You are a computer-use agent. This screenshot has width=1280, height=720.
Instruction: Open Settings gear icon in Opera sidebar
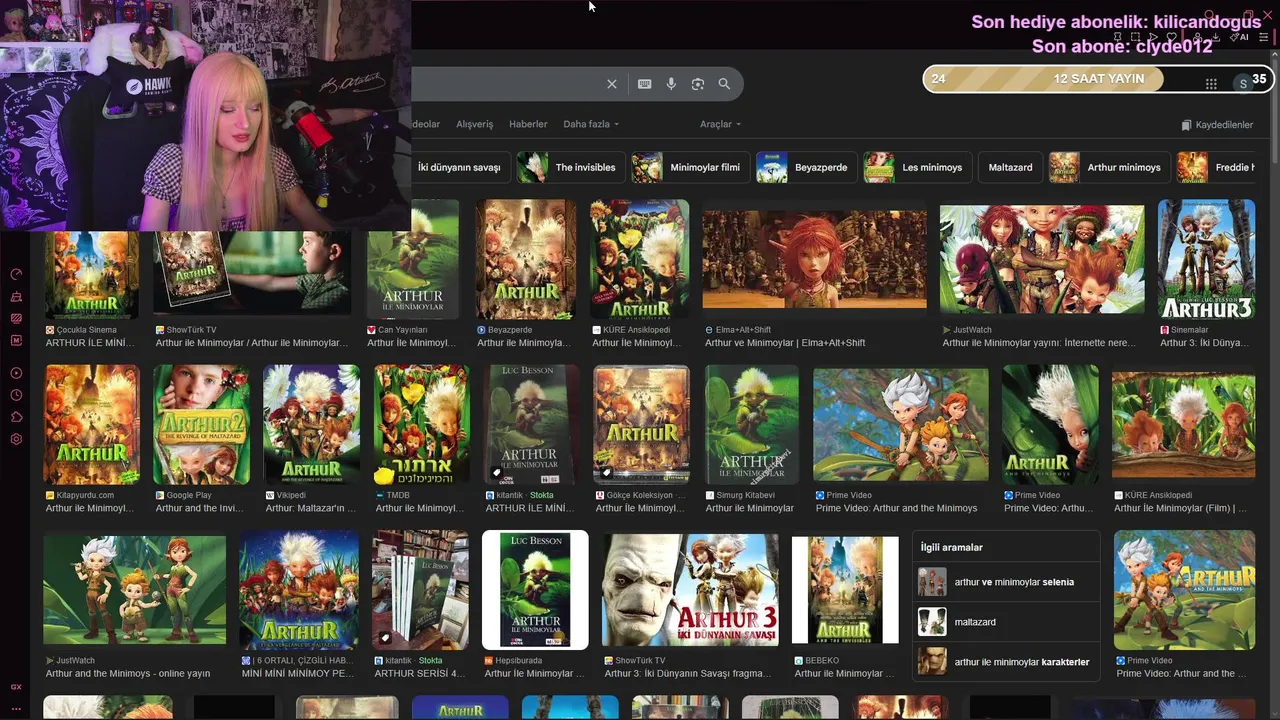click(16, 439)
